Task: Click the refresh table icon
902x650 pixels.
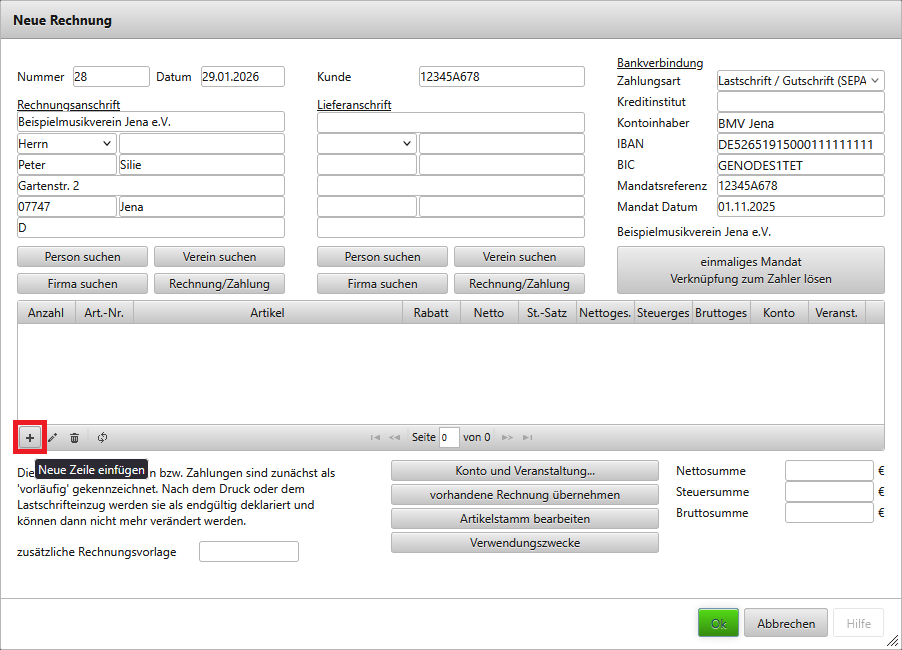Action: [x=102, y=437]
